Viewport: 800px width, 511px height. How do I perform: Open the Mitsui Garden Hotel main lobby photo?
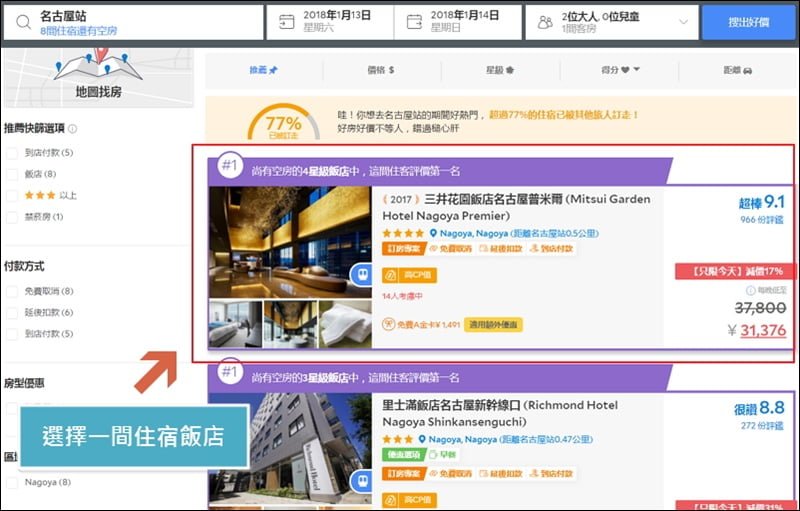(290, 242)
